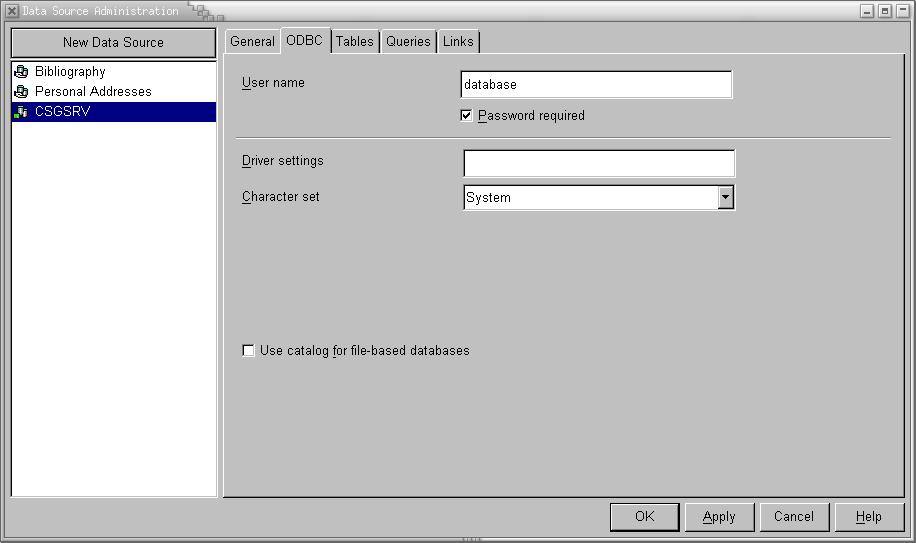
Task: Click the Apply button
Action: [719, 517]
